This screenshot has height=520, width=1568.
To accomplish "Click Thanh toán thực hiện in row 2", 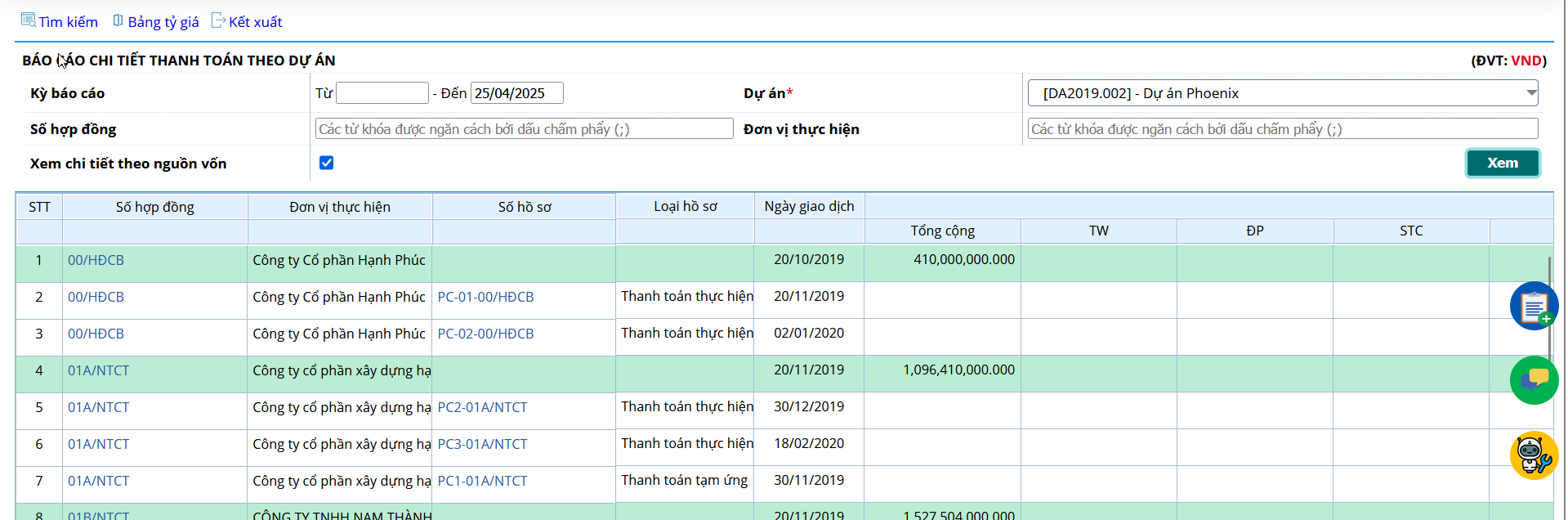I will (x=687, y=296).
